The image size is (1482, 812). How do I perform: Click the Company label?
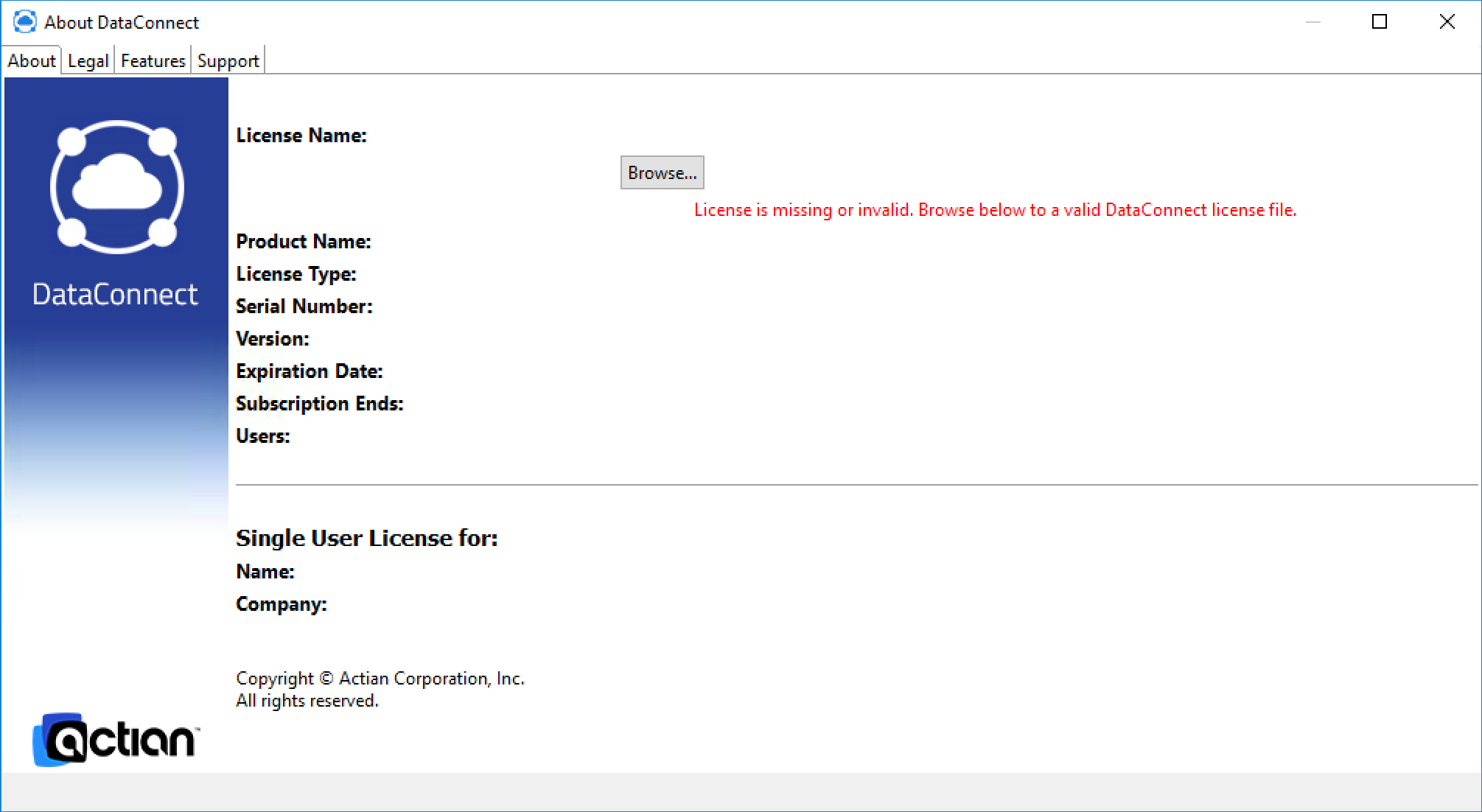click(x=281, y=604)
